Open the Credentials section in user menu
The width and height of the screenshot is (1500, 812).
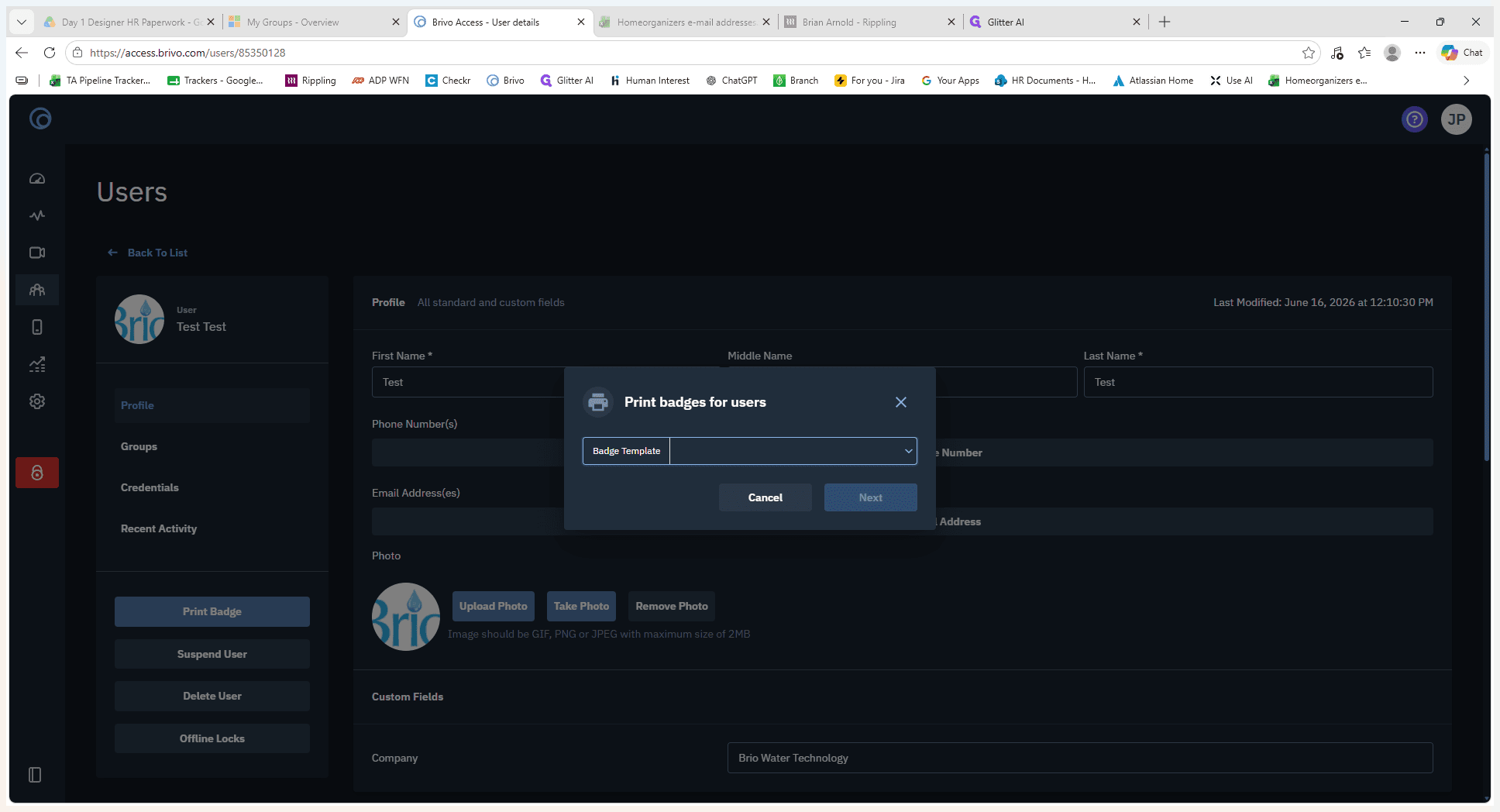(150, 487)
